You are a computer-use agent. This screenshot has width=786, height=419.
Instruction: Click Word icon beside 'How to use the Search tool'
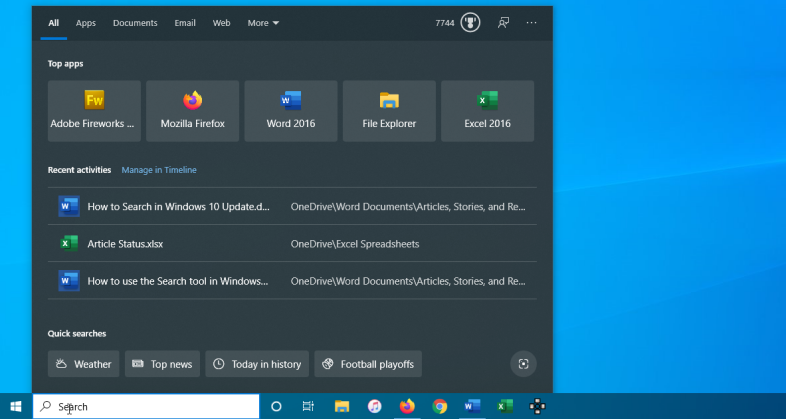coord(69,281)
